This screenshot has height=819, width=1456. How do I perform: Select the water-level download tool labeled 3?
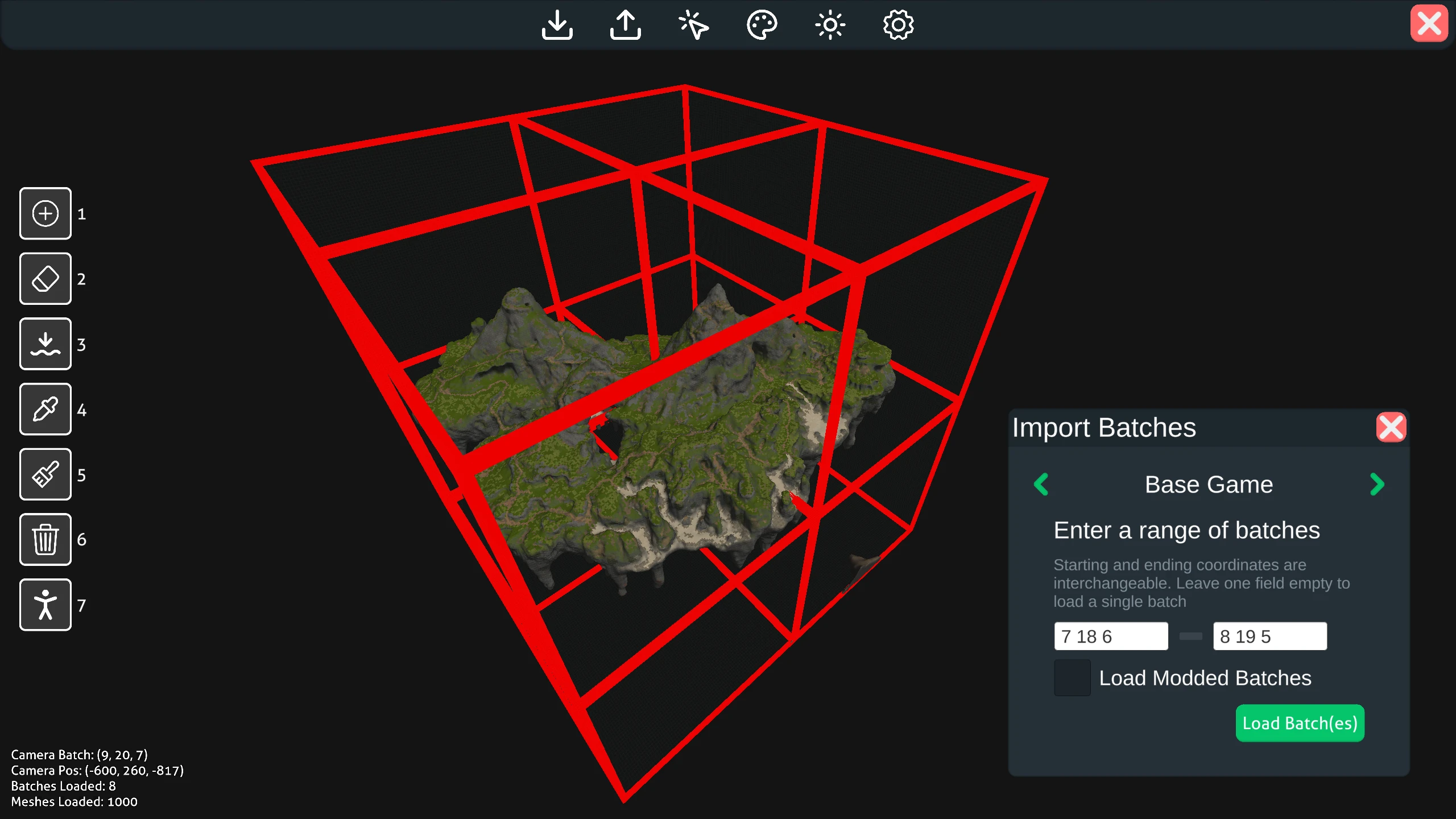pyautogui.click(x=45, y=344)
